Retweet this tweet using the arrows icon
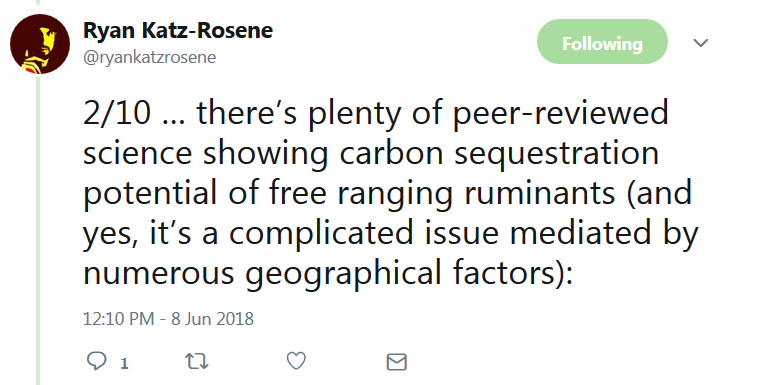The image size is (759, 385). (197, 361)
